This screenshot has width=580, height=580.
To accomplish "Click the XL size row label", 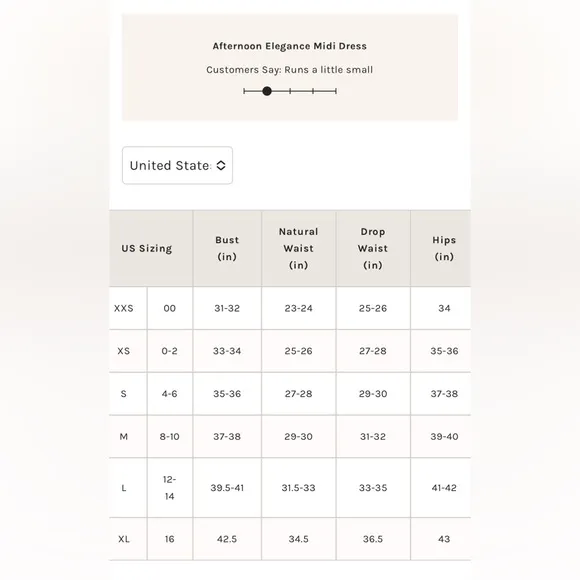I will click(124, 539).
